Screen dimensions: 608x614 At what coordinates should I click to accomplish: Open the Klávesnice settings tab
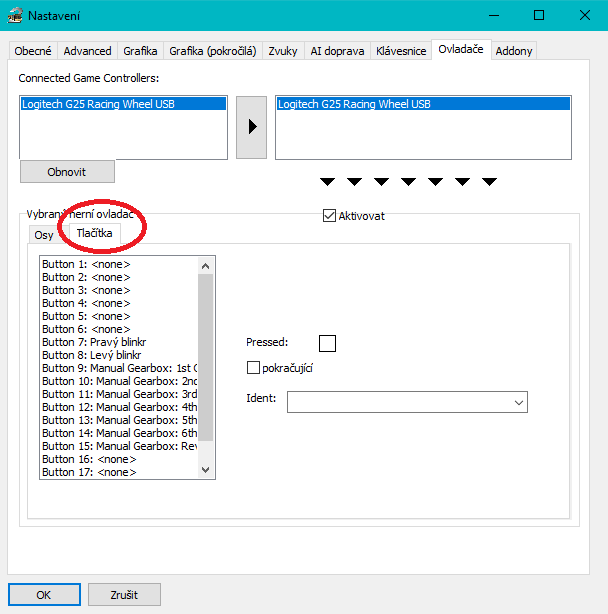pyautogui.click(x=401, y=50)
